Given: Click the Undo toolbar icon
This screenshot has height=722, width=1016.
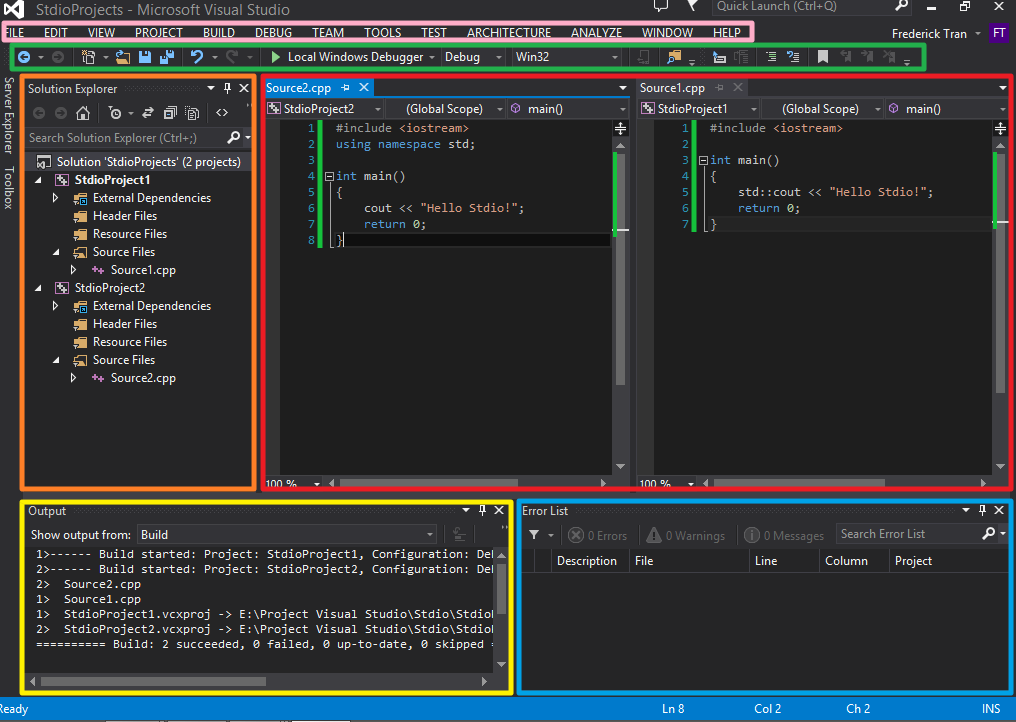Looking at the screenshot, I should (x=197, y=57).
